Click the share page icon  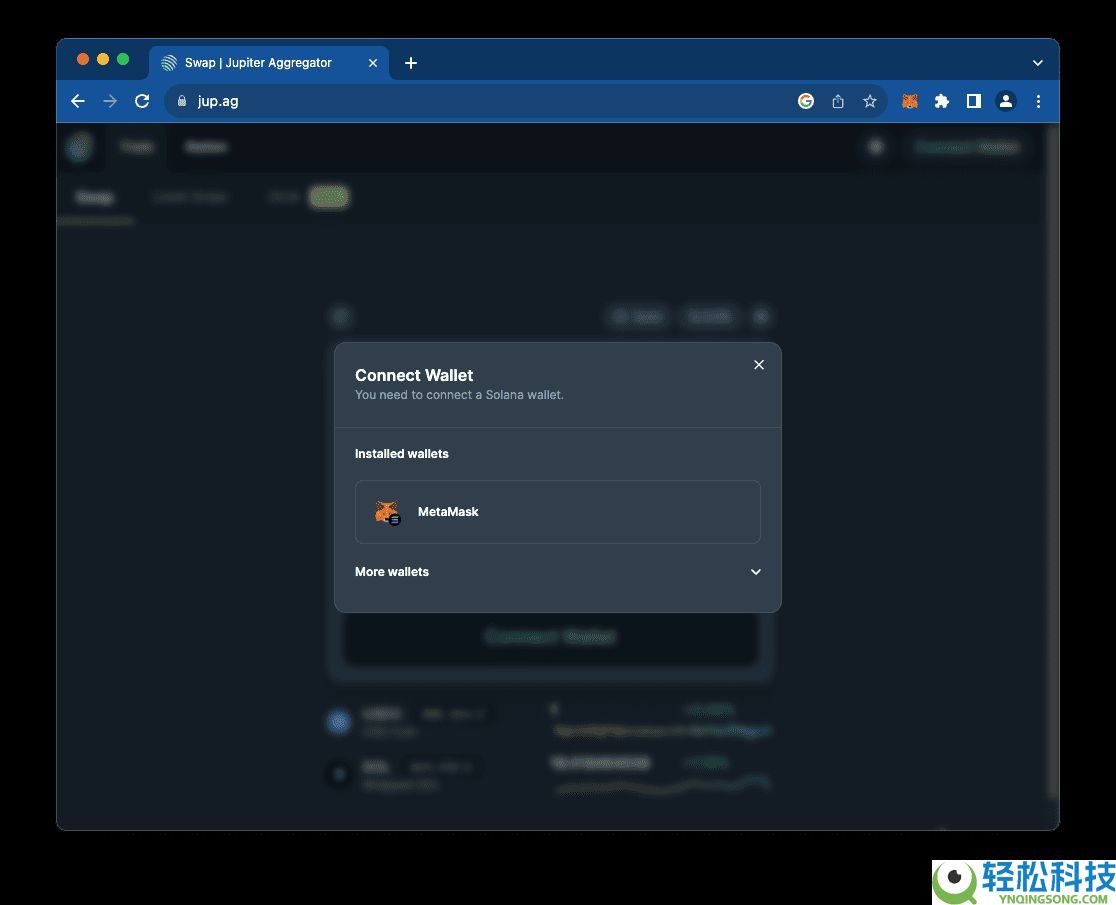point(838,101)
